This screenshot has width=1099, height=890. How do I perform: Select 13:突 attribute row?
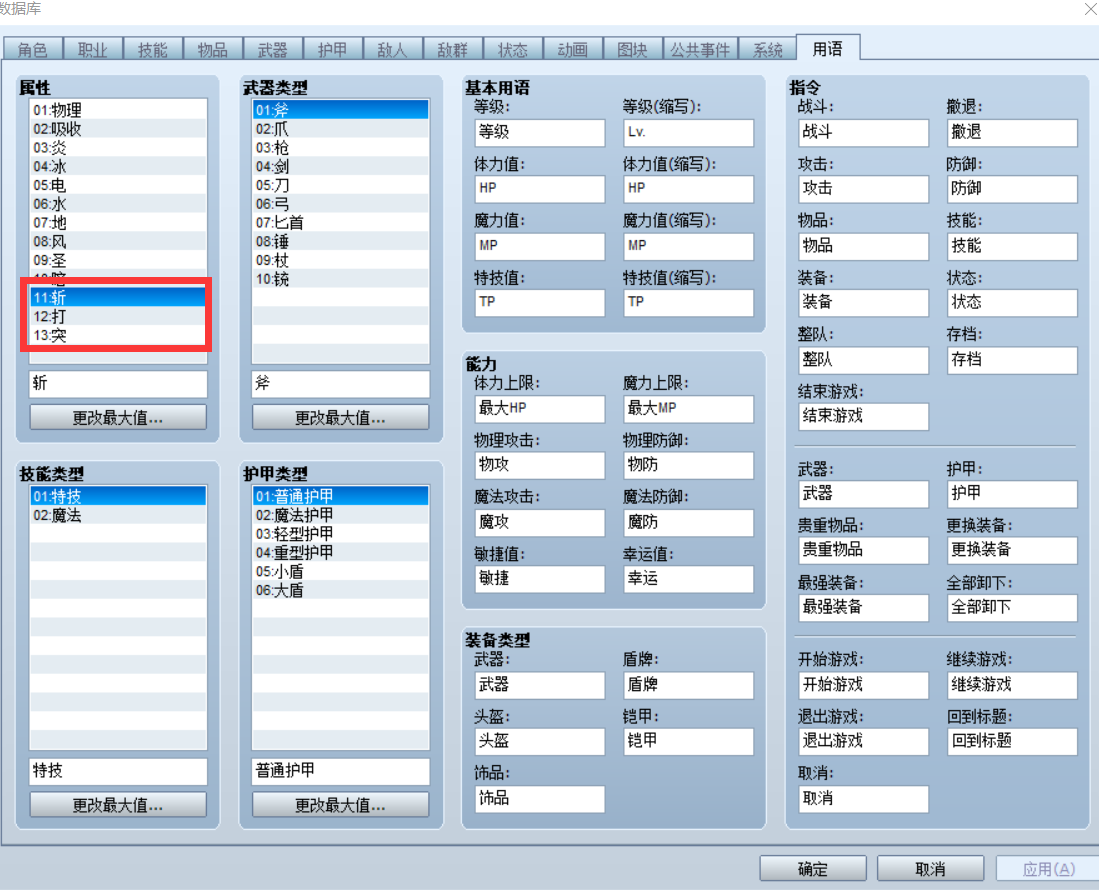point(118,335)
